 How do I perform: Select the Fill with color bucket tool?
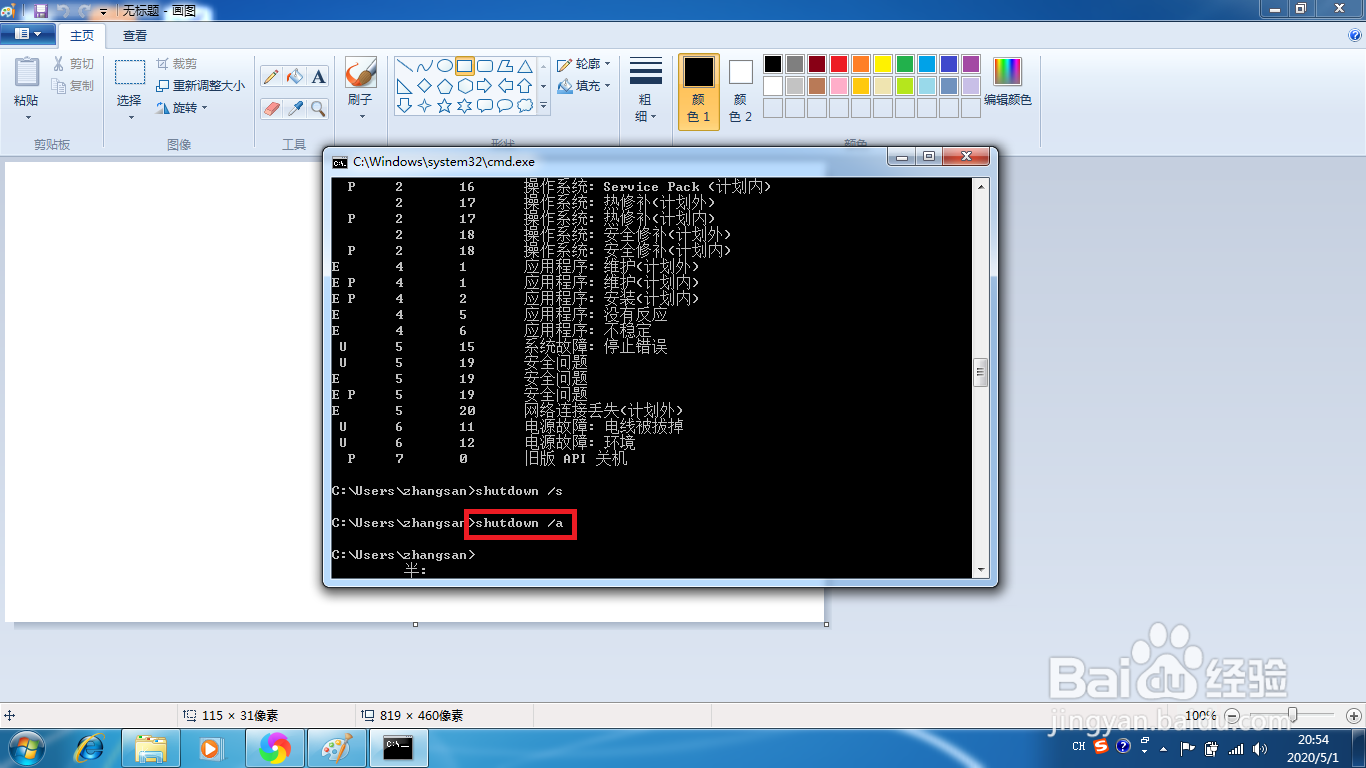pyautogui.click(x=295, y=76)
